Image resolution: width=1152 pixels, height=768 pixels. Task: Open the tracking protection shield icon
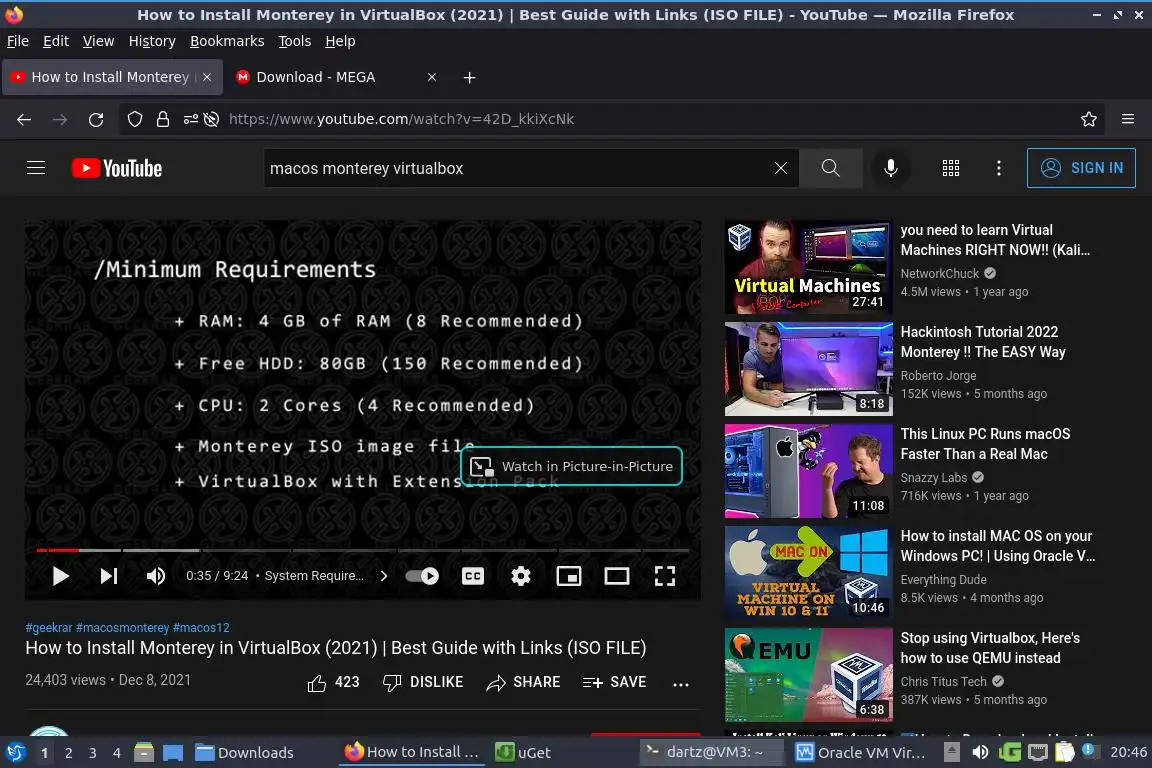tap(134, 119)
